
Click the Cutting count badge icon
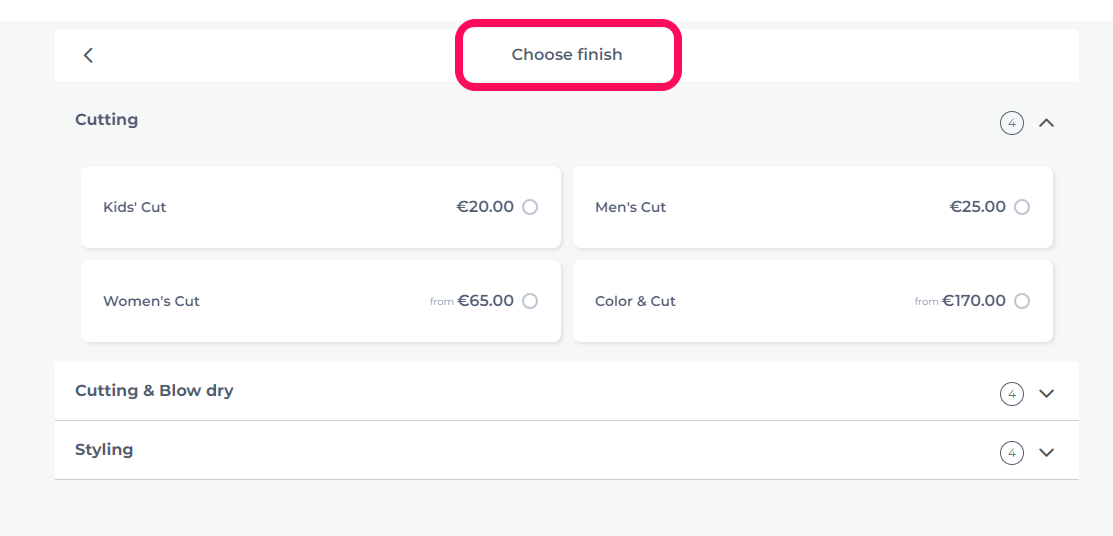coord(1011,123)
